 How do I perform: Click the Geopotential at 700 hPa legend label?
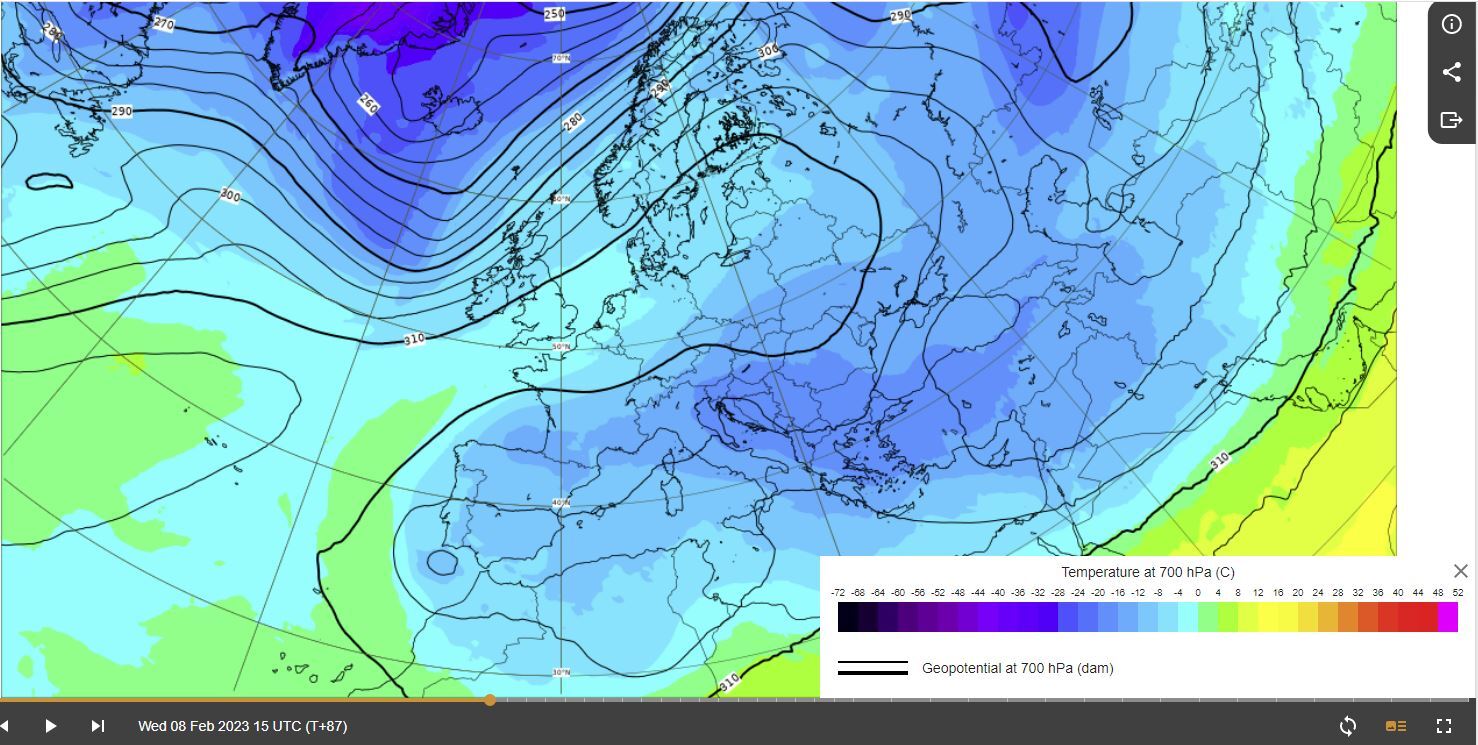coord(1017,668)
